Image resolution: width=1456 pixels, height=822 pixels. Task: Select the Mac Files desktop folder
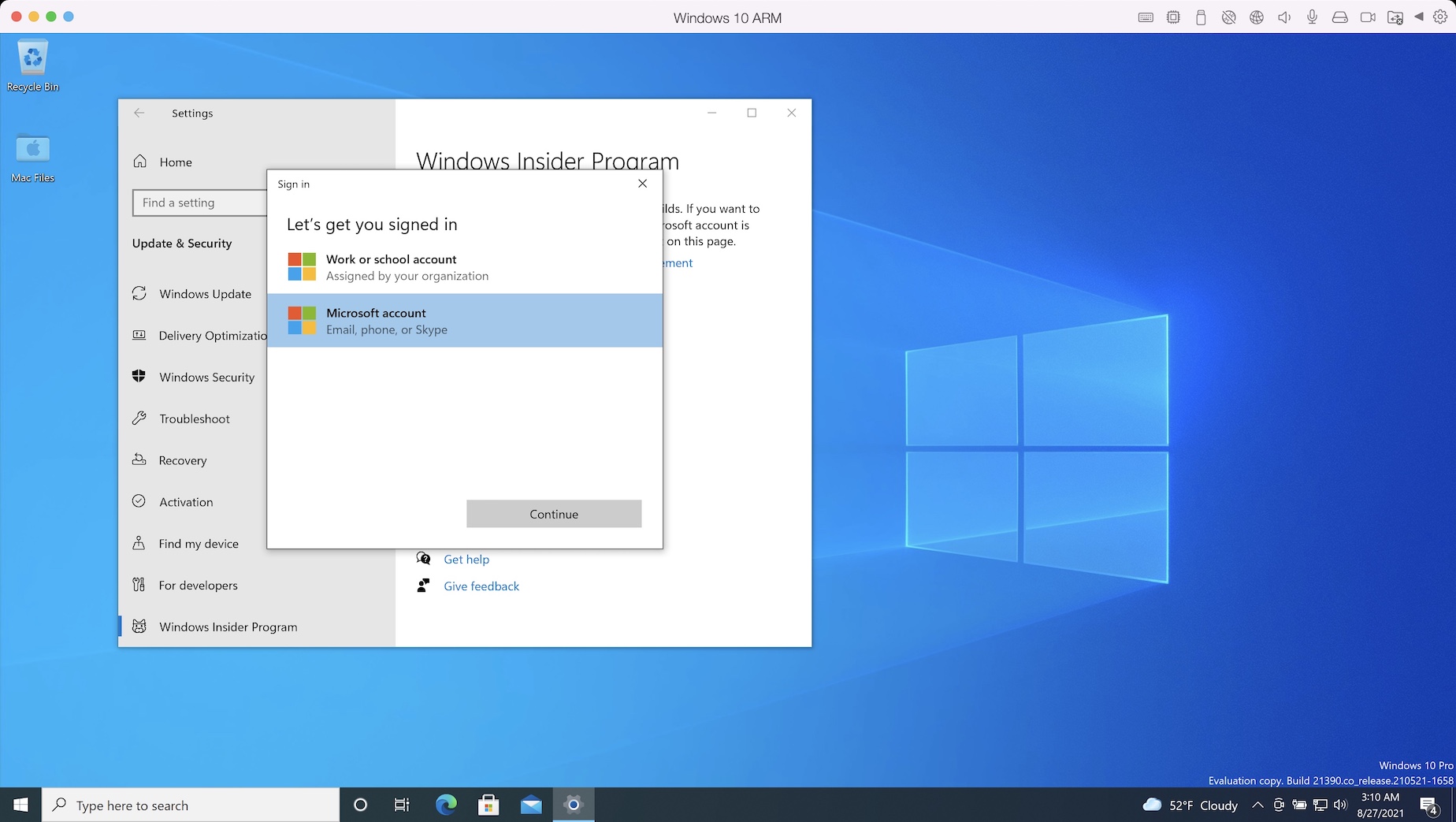pos(33,158)
